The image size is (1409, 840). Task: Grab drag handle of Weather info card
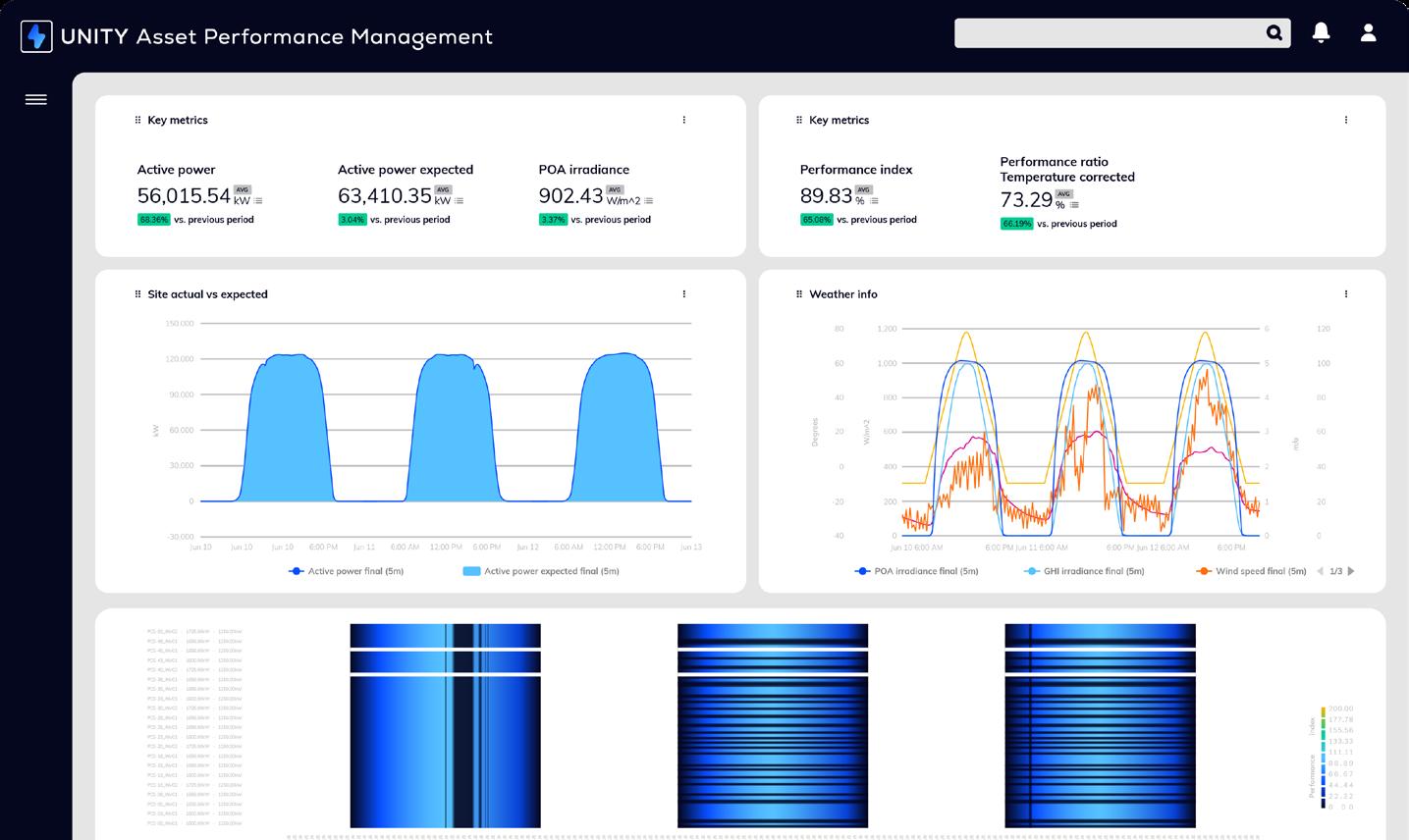798,293
